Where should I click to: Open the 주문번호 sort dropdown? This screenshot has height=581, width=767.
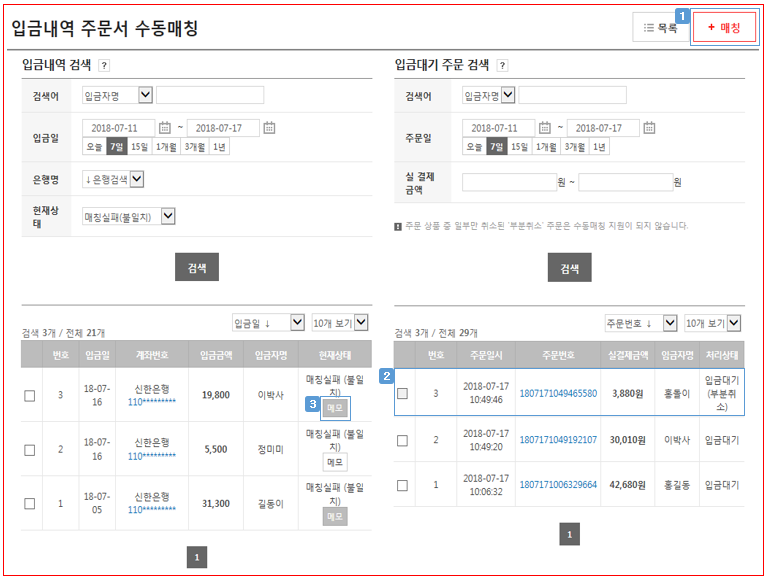coord(641,323)
